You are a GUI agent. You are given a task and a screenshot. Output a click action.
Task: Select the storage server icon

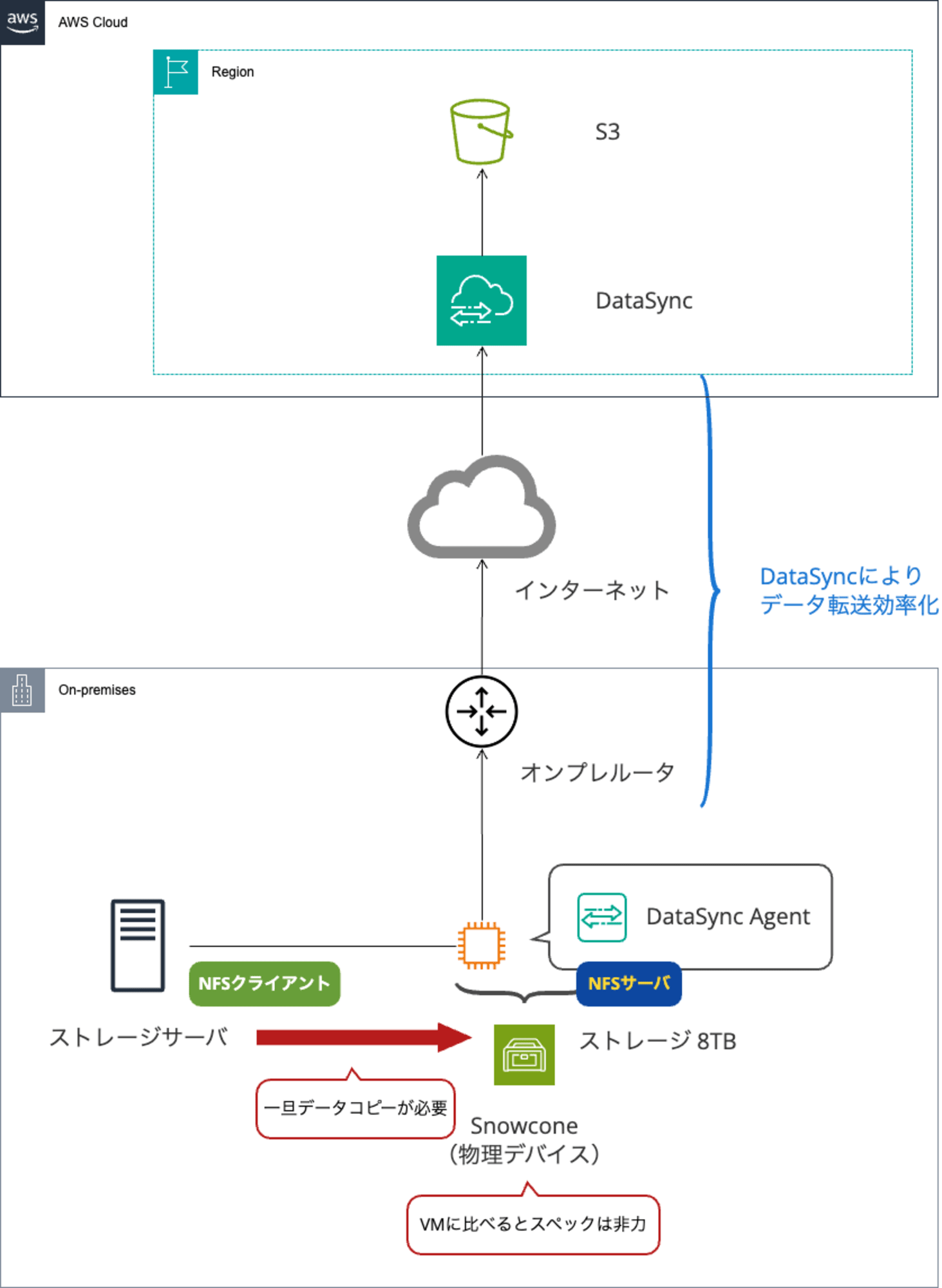[x=138, y=945]
